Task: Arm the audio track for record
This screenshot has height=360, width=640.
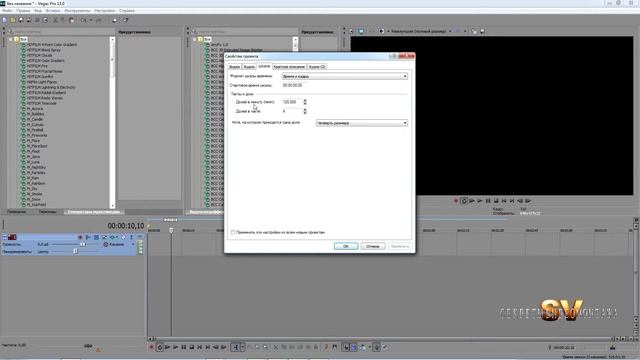Action: point(80,237)
